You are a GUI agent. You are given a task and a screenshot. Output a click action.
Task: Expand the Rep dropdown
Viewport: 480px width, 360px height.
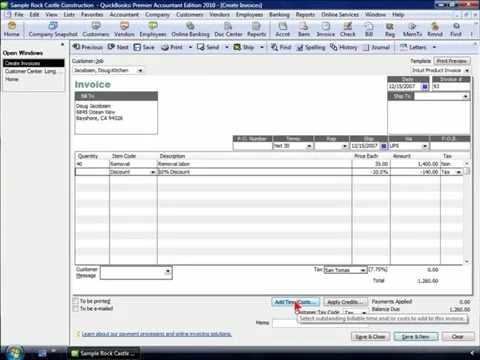click(345, 146)
